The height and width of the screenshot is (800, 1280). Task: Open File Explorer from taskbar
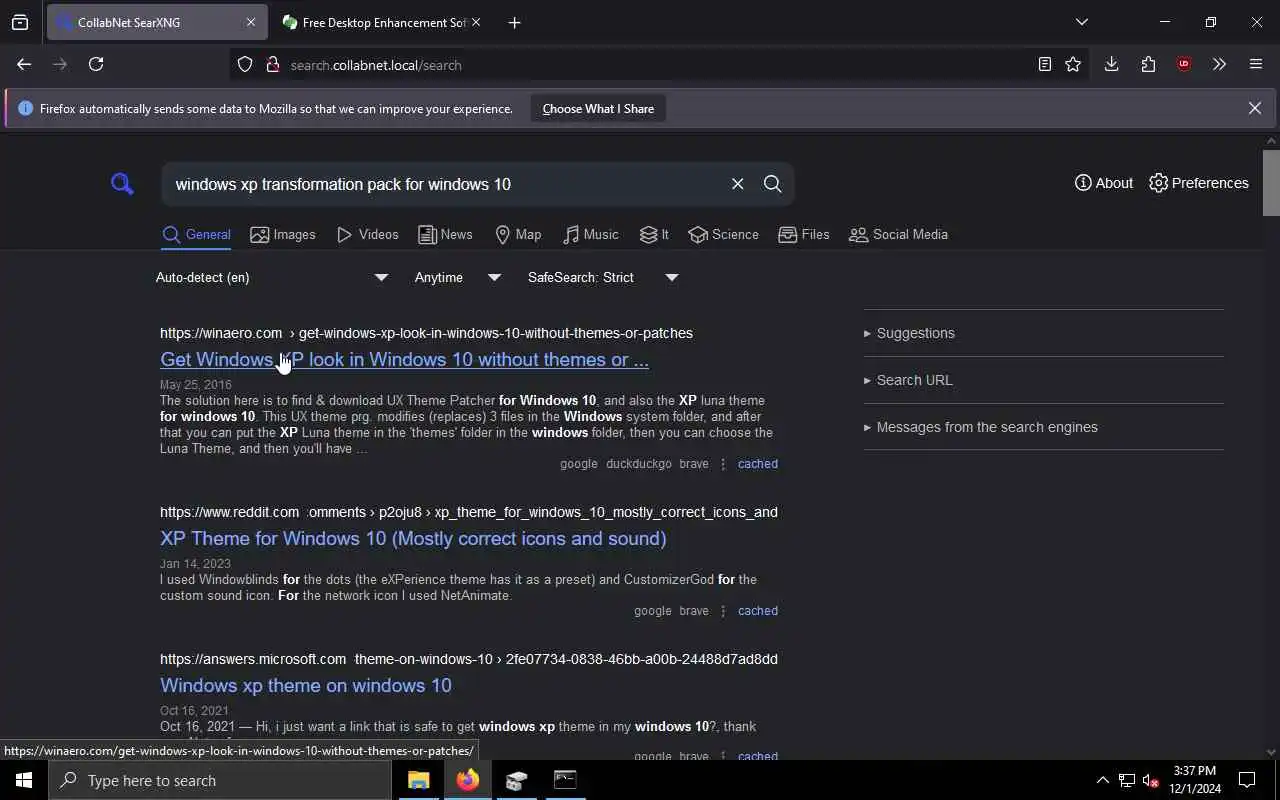(x=418, y=780)
